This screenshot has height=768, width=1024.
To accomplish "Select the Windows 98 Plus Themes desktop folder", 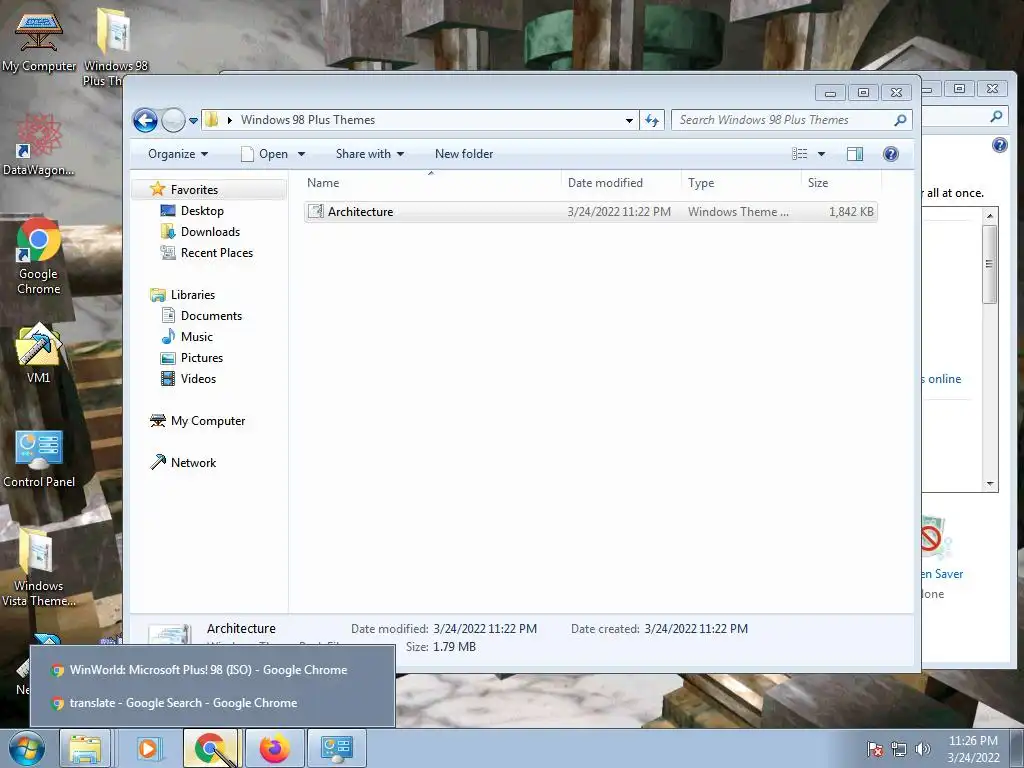I will 115,47.
